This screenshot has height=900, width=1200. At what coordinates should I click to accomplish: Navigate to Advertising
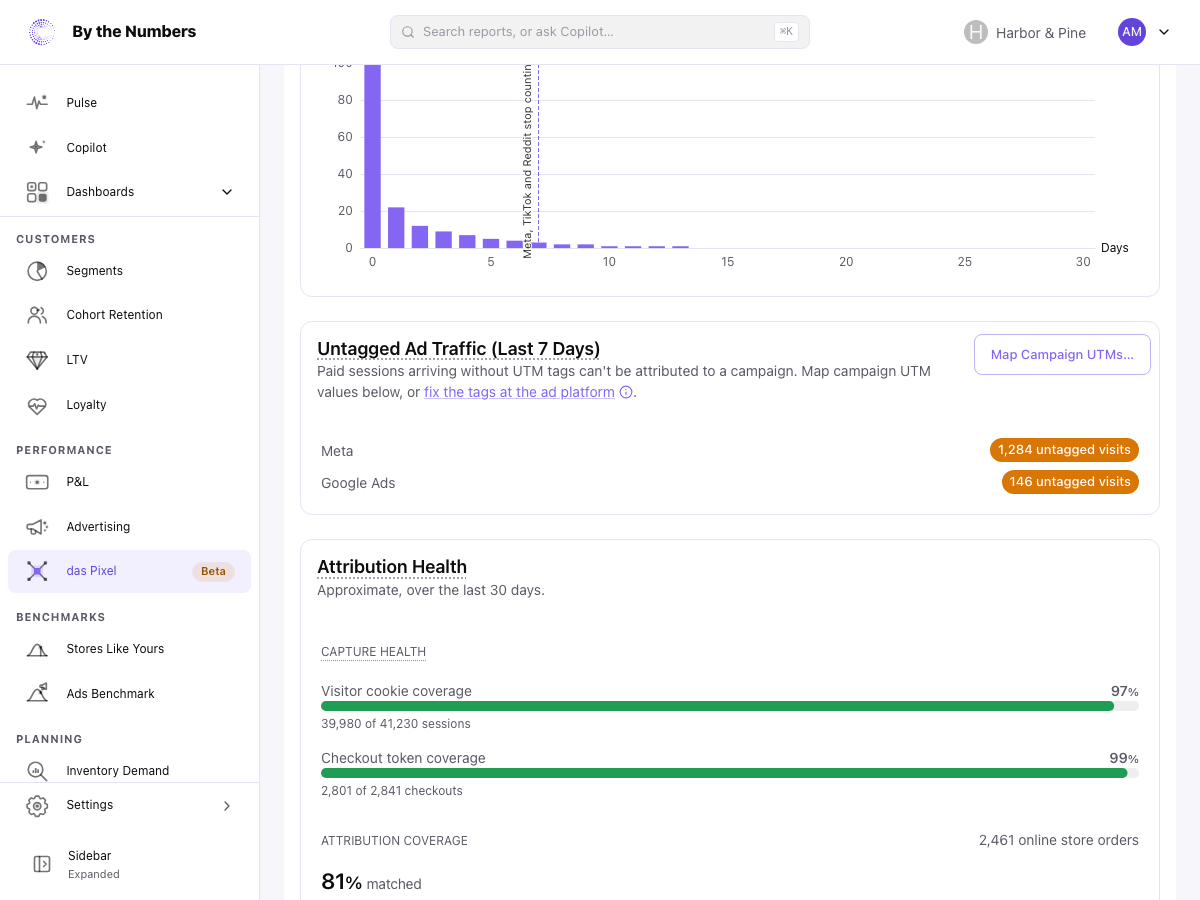(129, 527)
